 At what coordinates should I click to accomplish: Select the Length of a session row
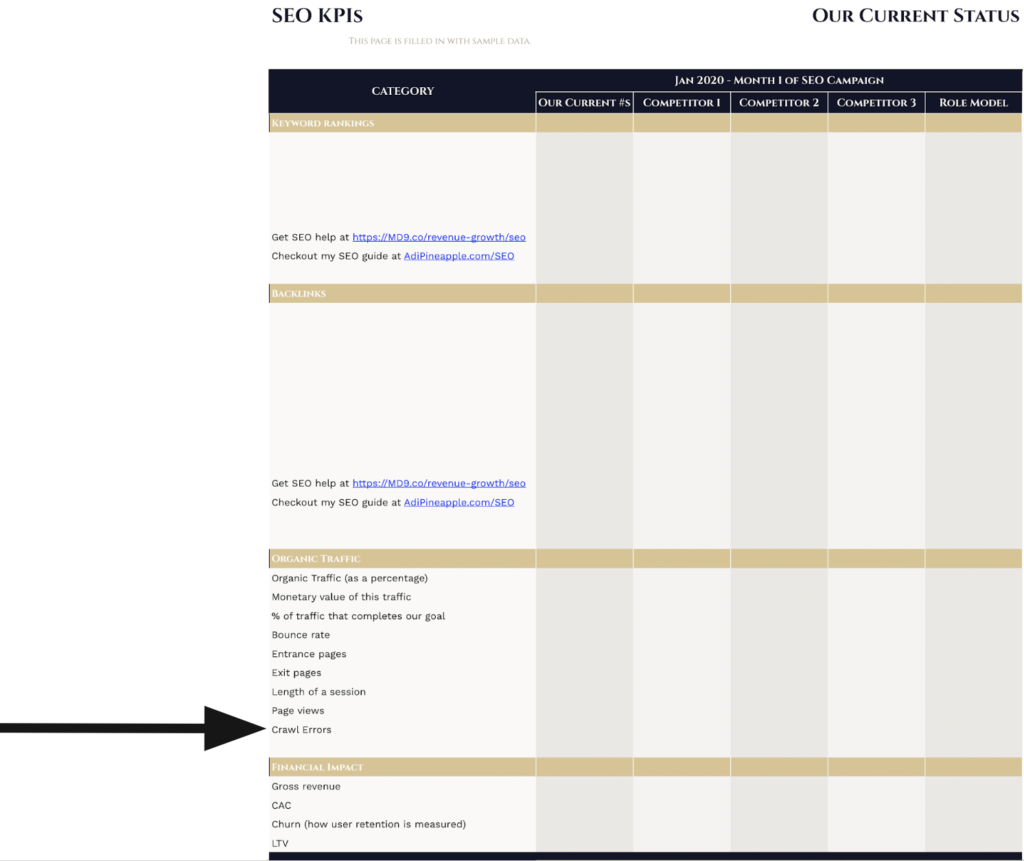[x=645, y=692]
